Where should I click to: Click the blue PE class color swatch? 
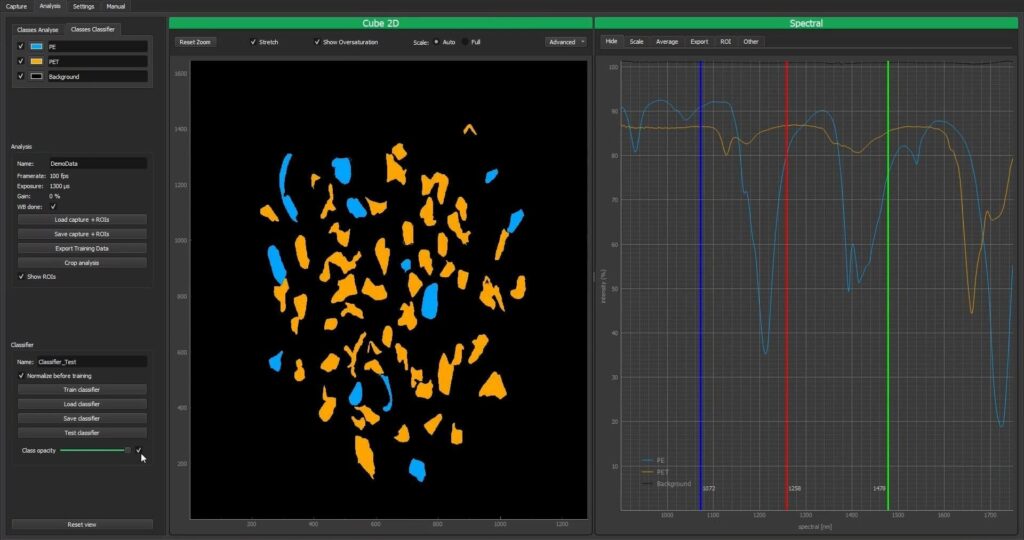(x=36, y=47)
